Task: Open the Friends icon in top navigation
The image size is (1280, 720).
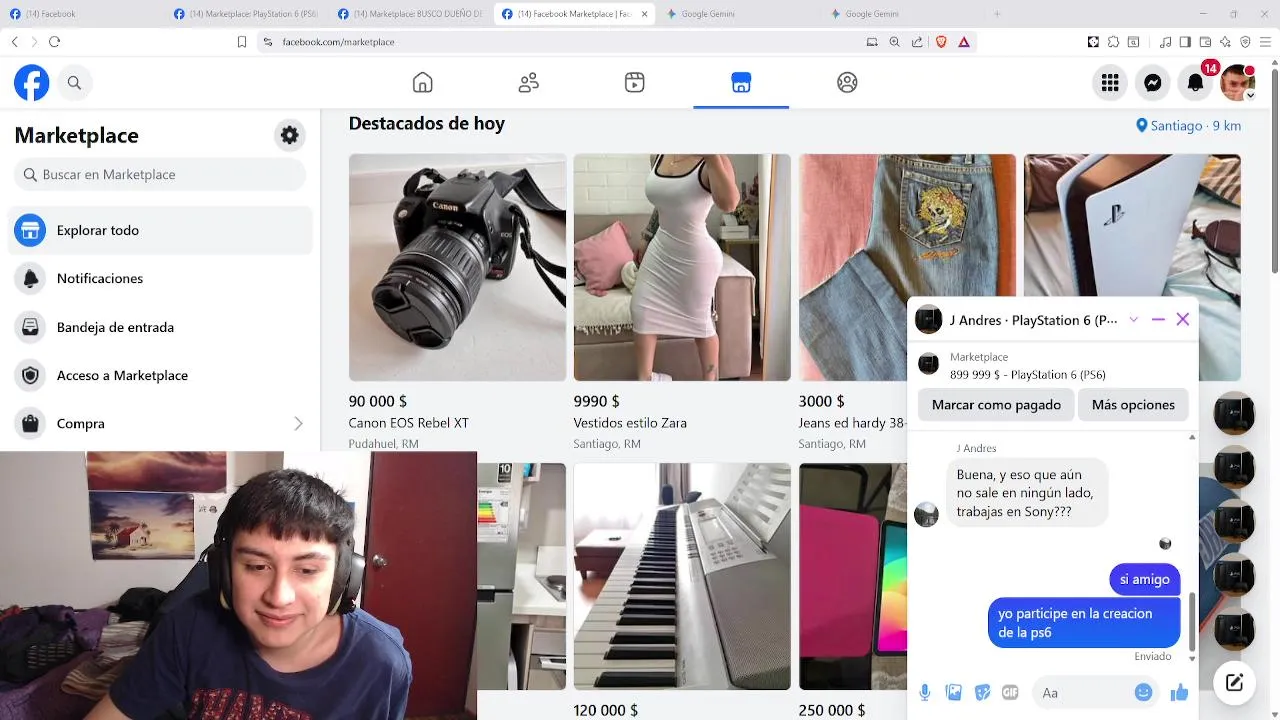Action: tap(529, 83)
